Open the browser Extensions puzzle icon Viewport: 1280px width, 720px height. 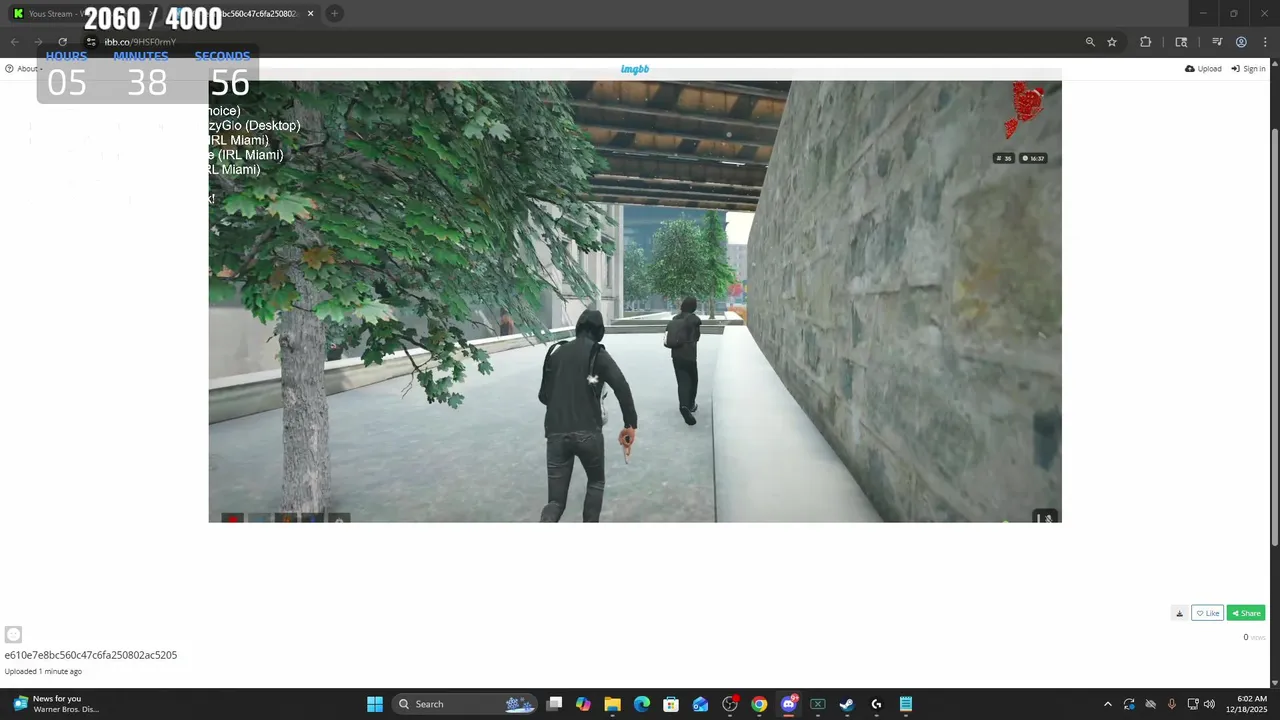click(1146, 42)
